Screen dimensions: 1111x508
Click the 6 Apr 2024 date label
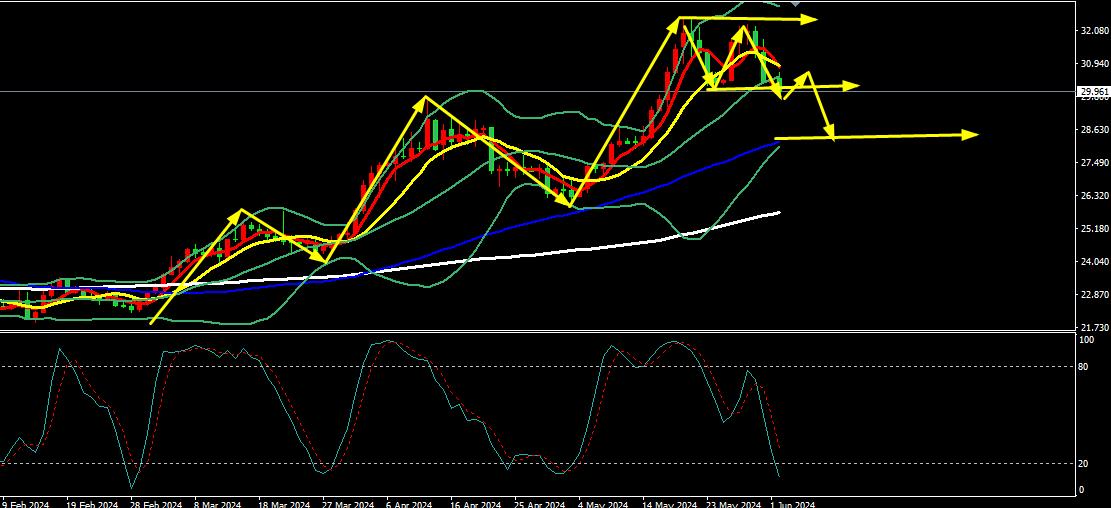pos(408,504)
